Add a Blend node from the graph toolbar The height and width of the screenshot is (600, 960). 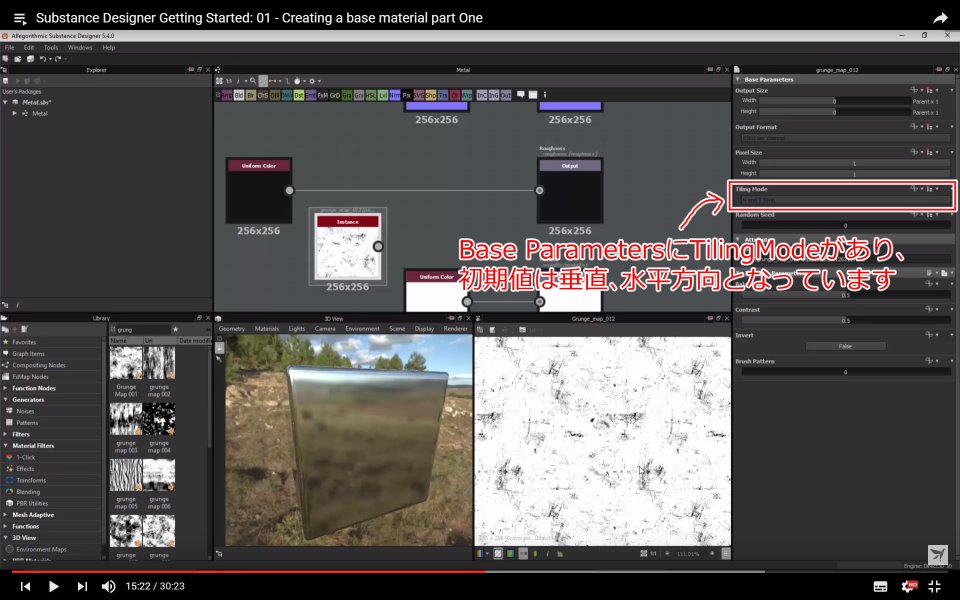[239, 96]
